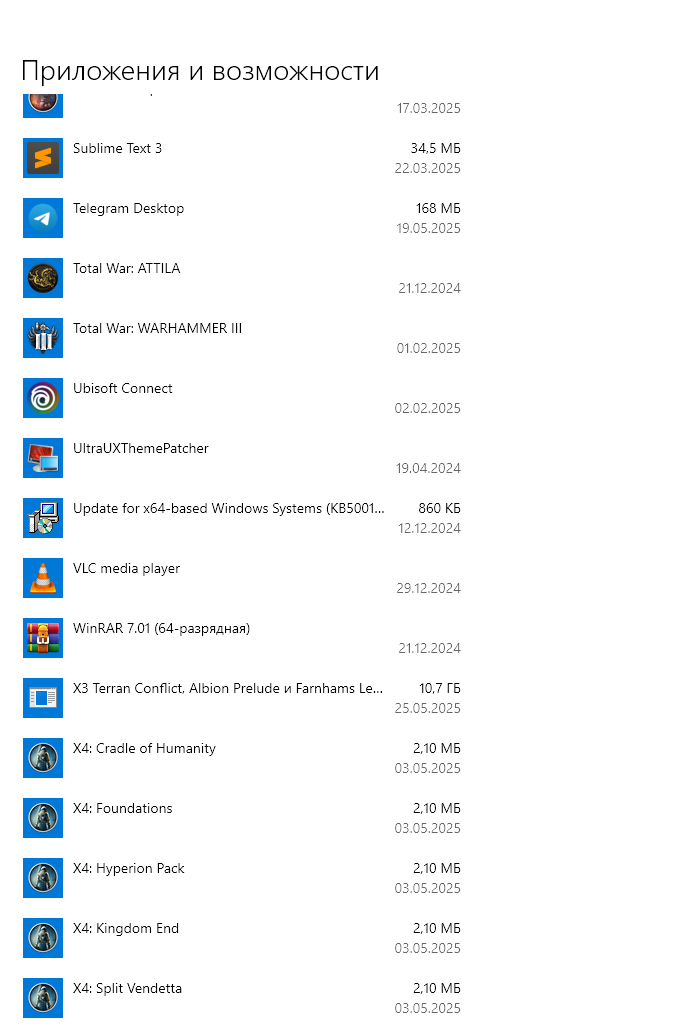Image resolution: width=677 pixels, height=1035 pixels.
Task: Click the 2,10 МБ size of X4: Foundations
Action: (437, 809)
